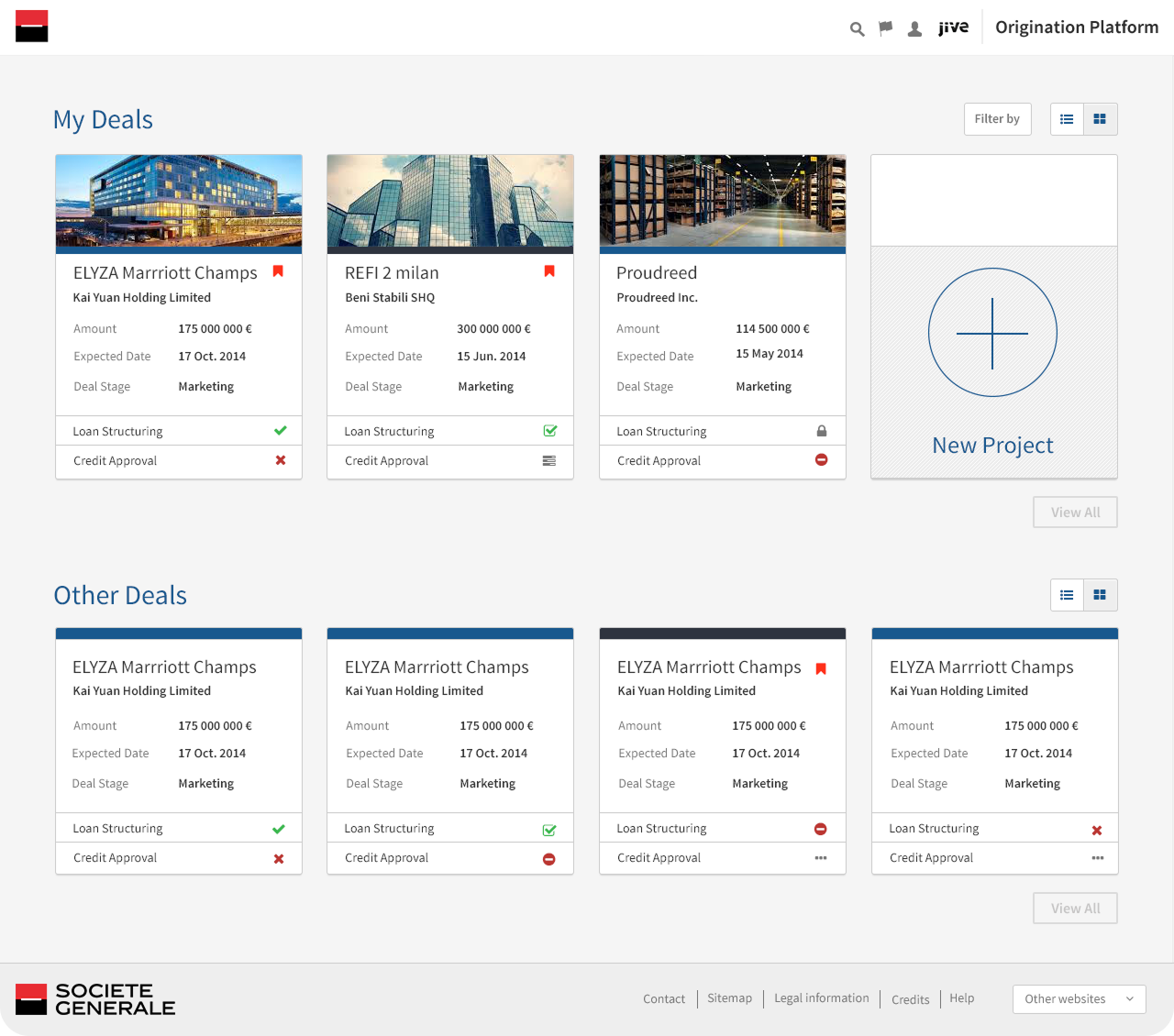The width and height of the screenshot is (1174, 1036).
Task: Click the flag notifications icon
Action: 885,28
